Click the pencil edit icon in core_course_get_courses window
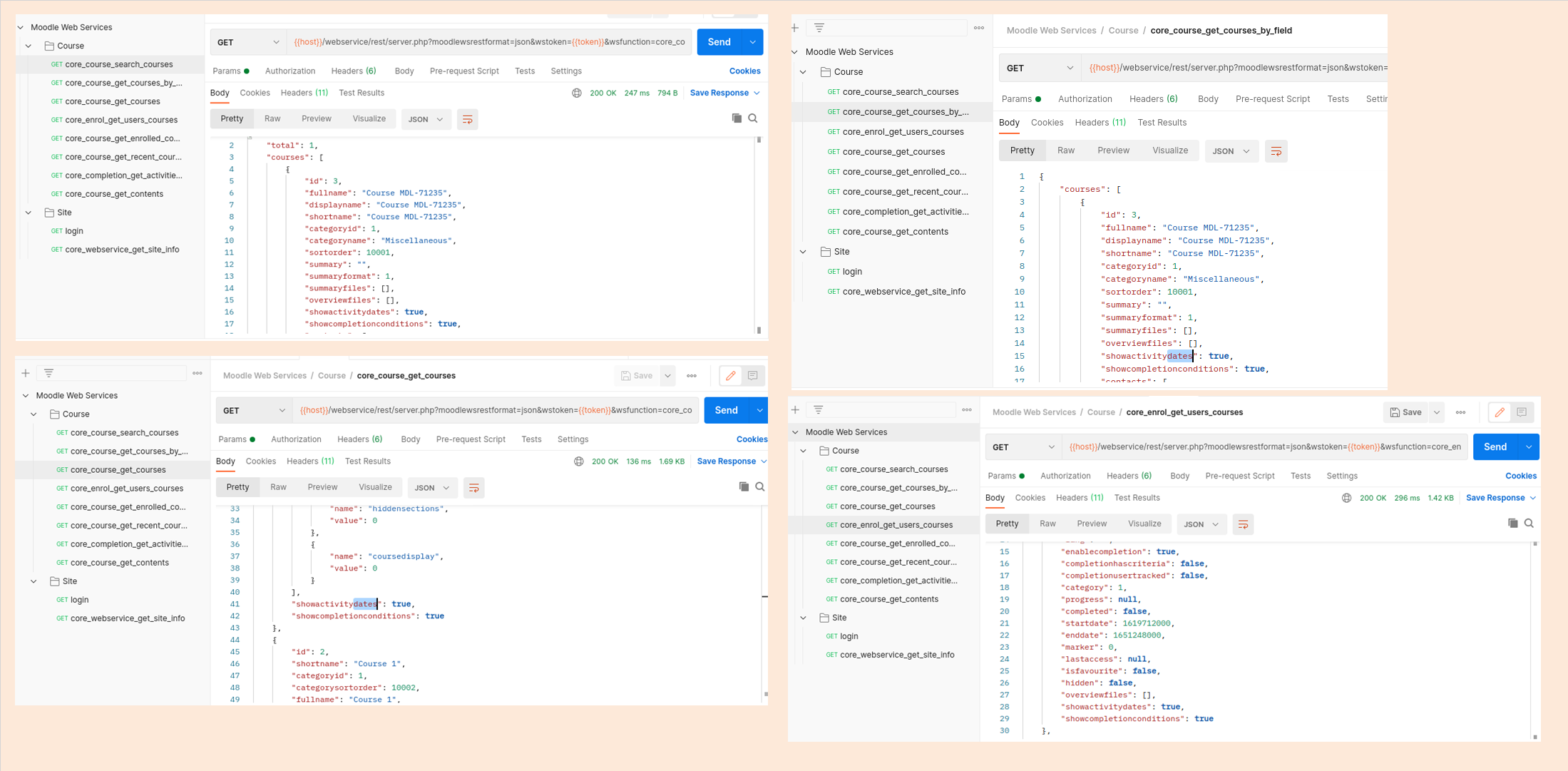 (x=731, y=376)
